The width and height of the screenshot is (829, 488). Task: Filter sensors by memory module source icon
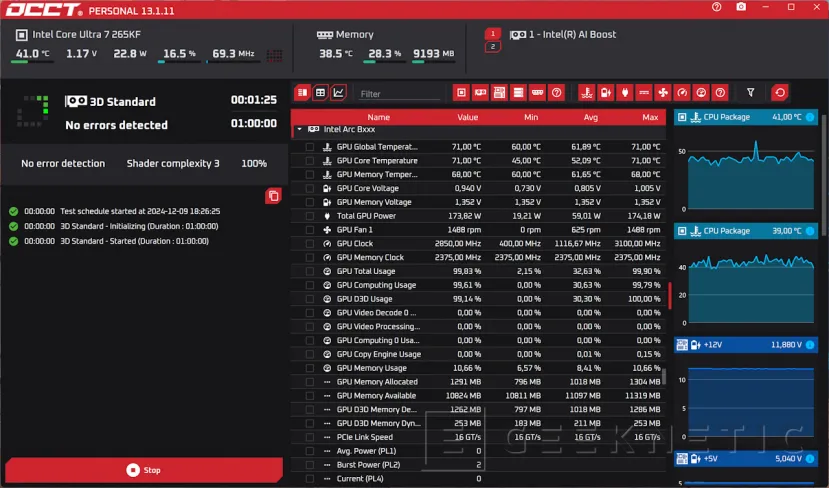pos(537,93)
